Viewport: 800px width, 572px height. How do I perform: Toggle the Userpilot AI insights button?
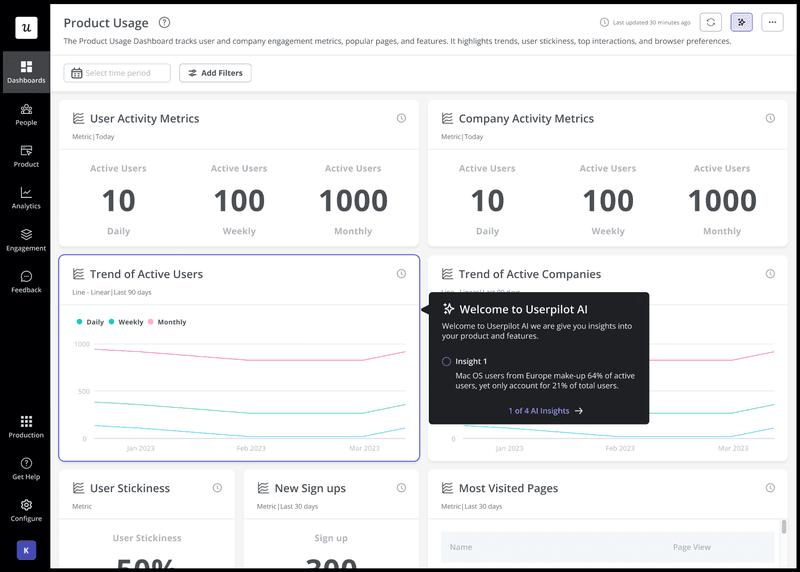coord(741,22)
